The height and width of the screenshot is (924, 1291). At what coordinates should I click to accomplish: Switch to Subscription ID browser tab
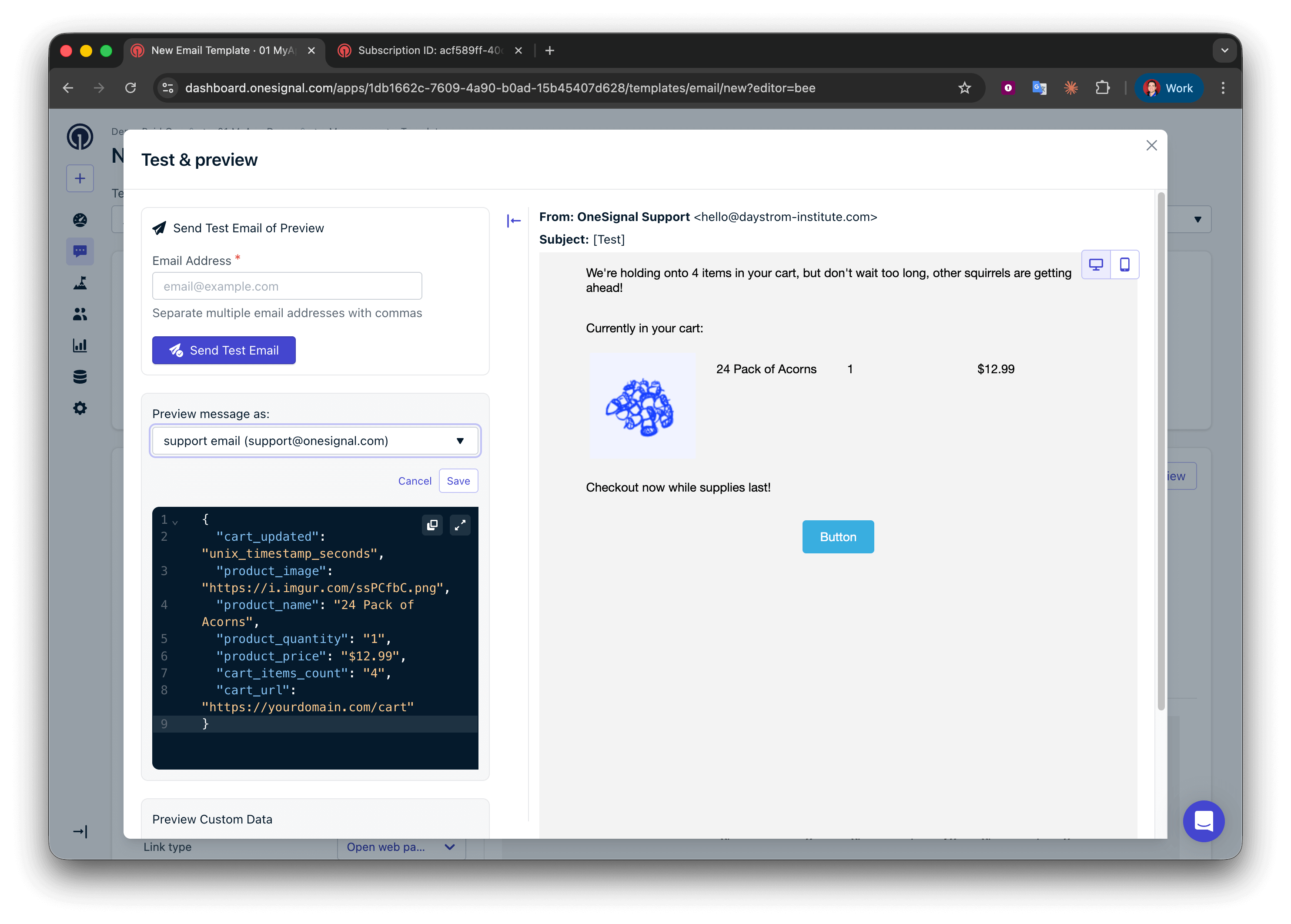[429, 50]
